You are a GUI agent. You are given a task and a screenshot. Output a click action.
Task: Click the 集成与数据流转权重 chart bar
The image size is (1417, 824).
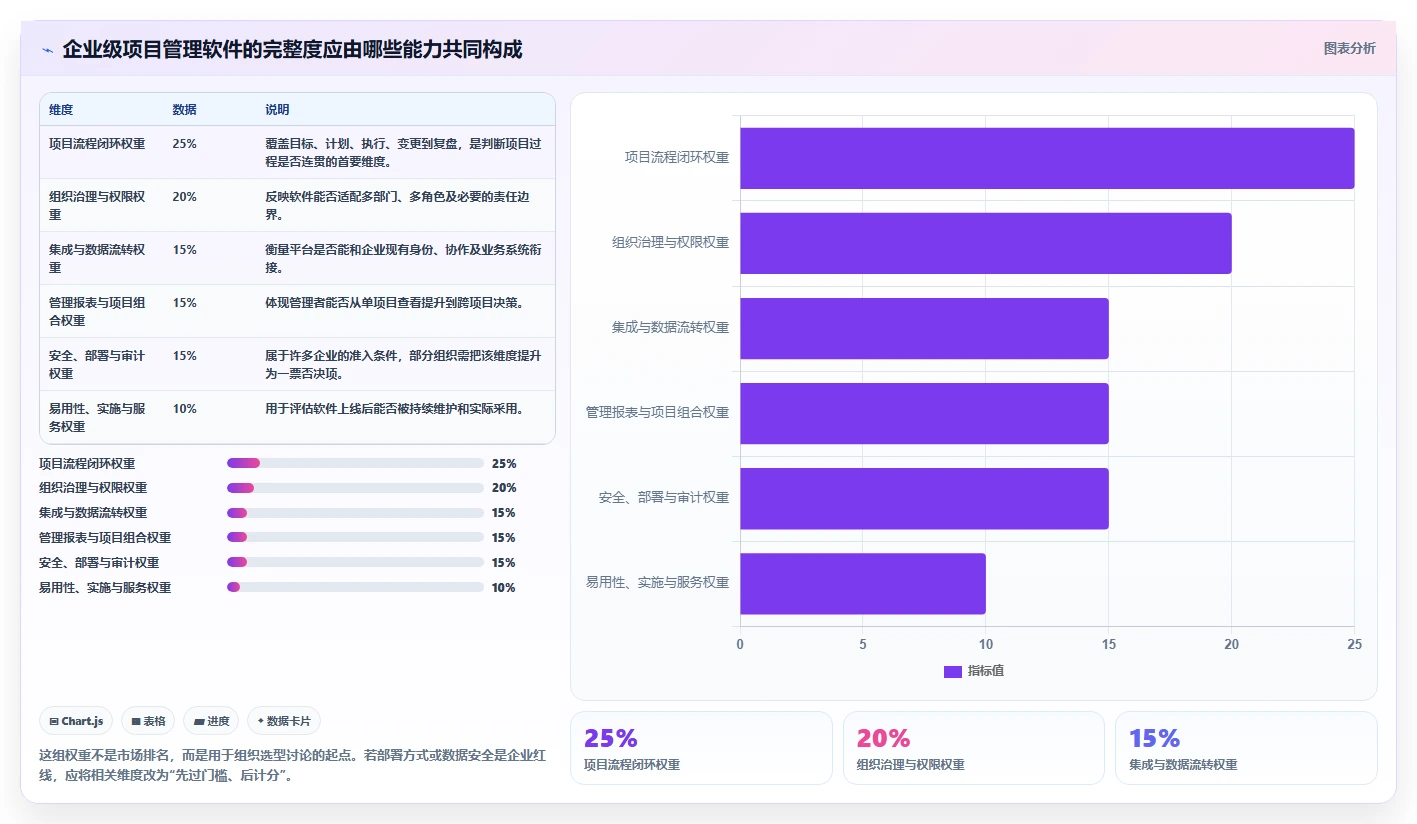pos(924,328)
